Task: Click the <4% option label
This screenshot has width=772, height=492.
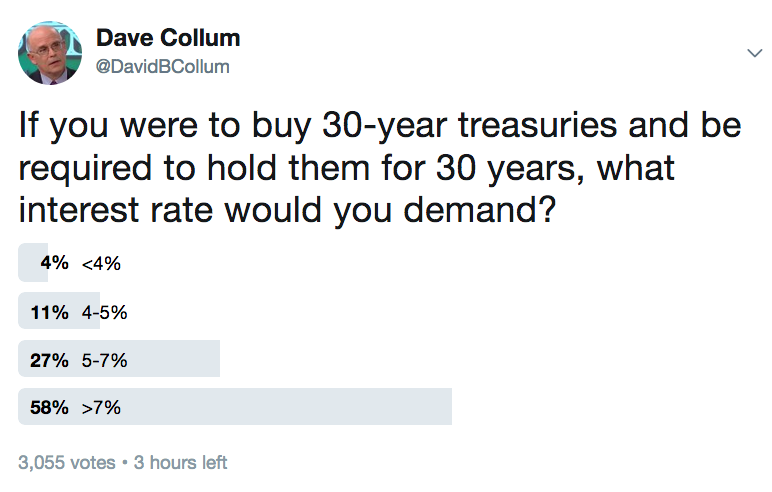Action: click(101, 263)
